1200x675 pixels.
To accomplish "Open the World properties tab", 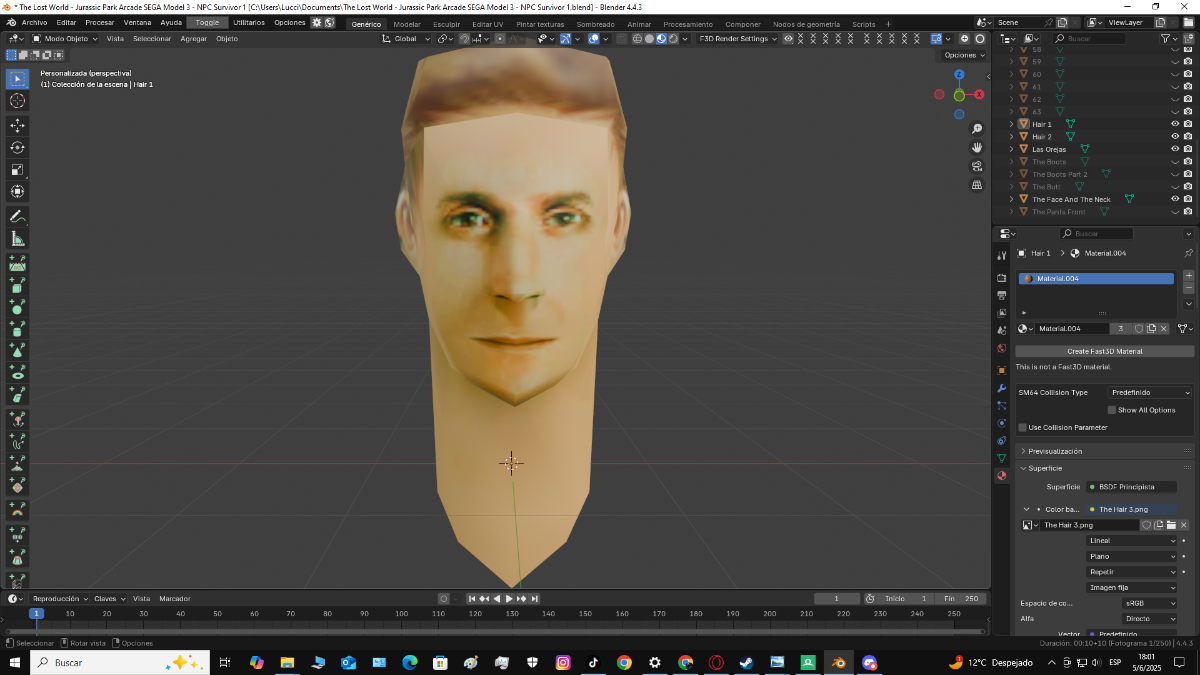I will pos(1001,349).
